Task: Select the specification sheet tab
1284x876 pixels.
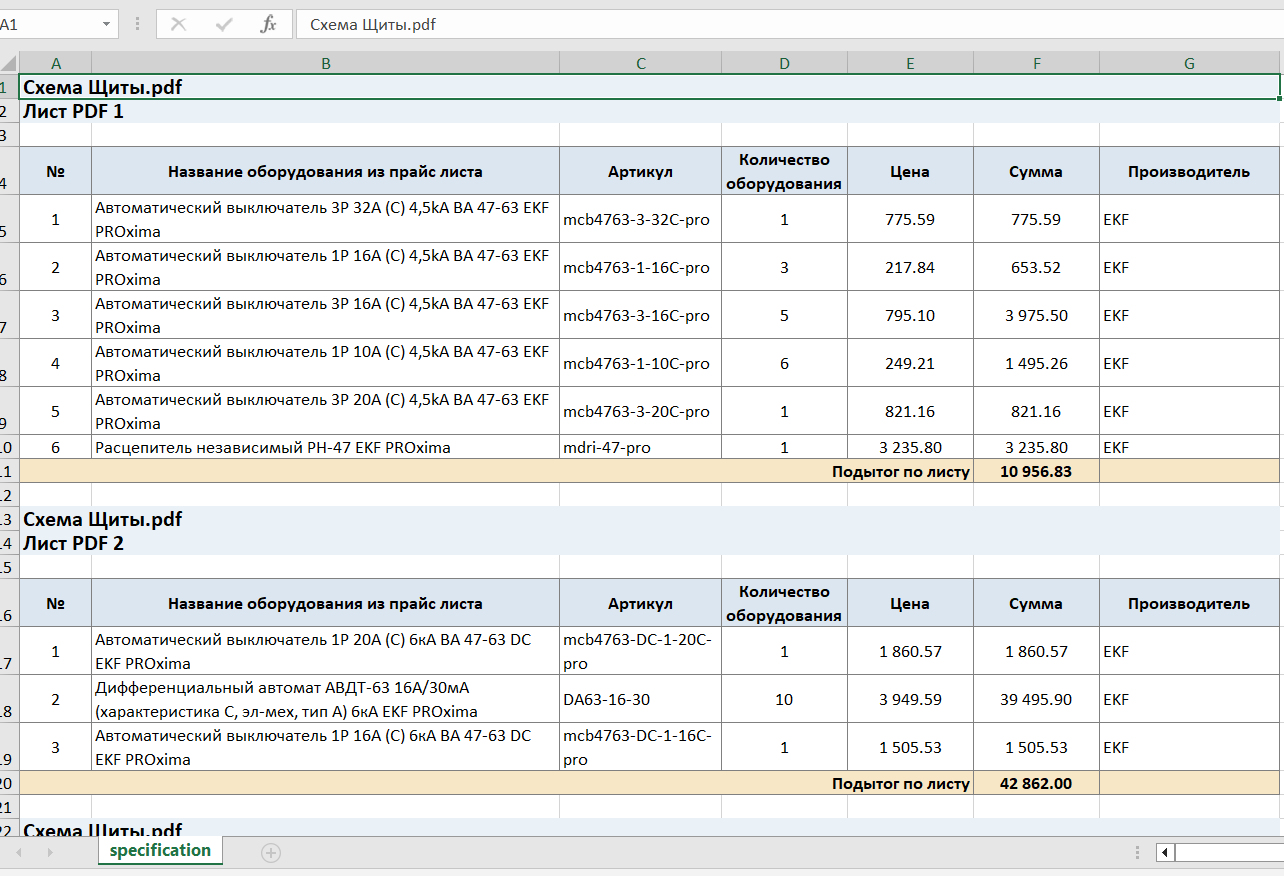Action: [x=160, y=851]
